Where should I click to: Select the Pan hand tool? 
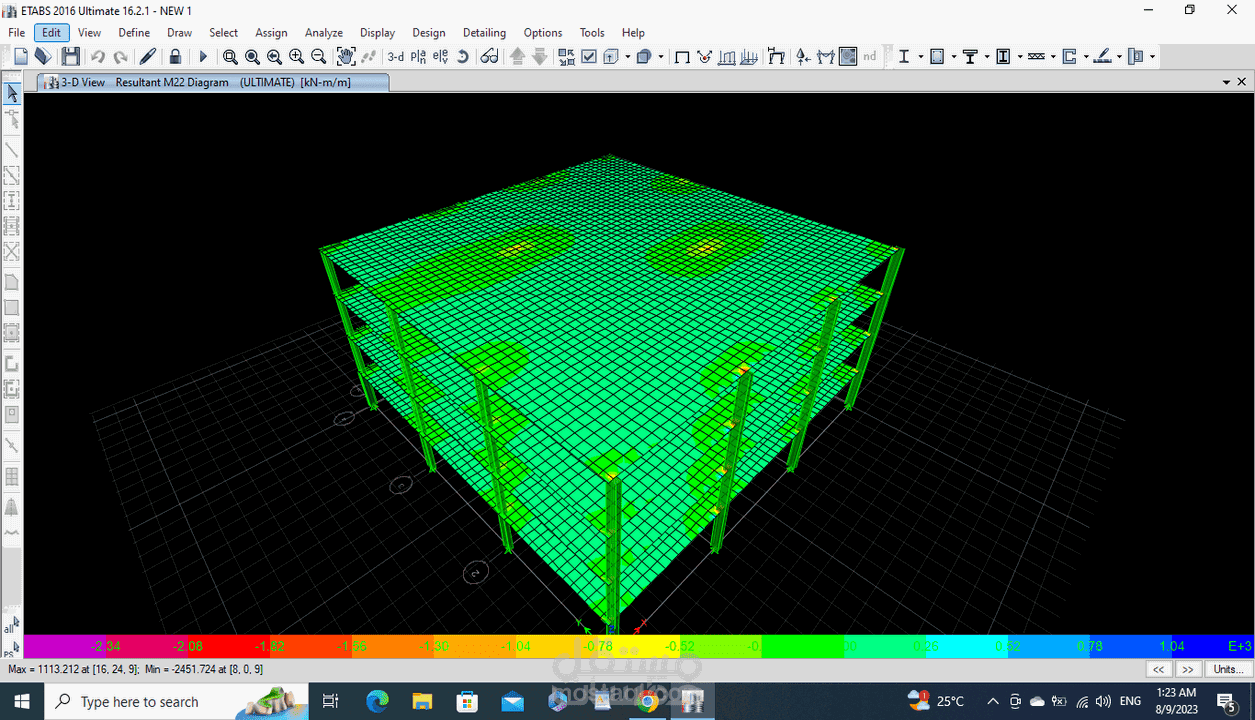pos(346,57)
